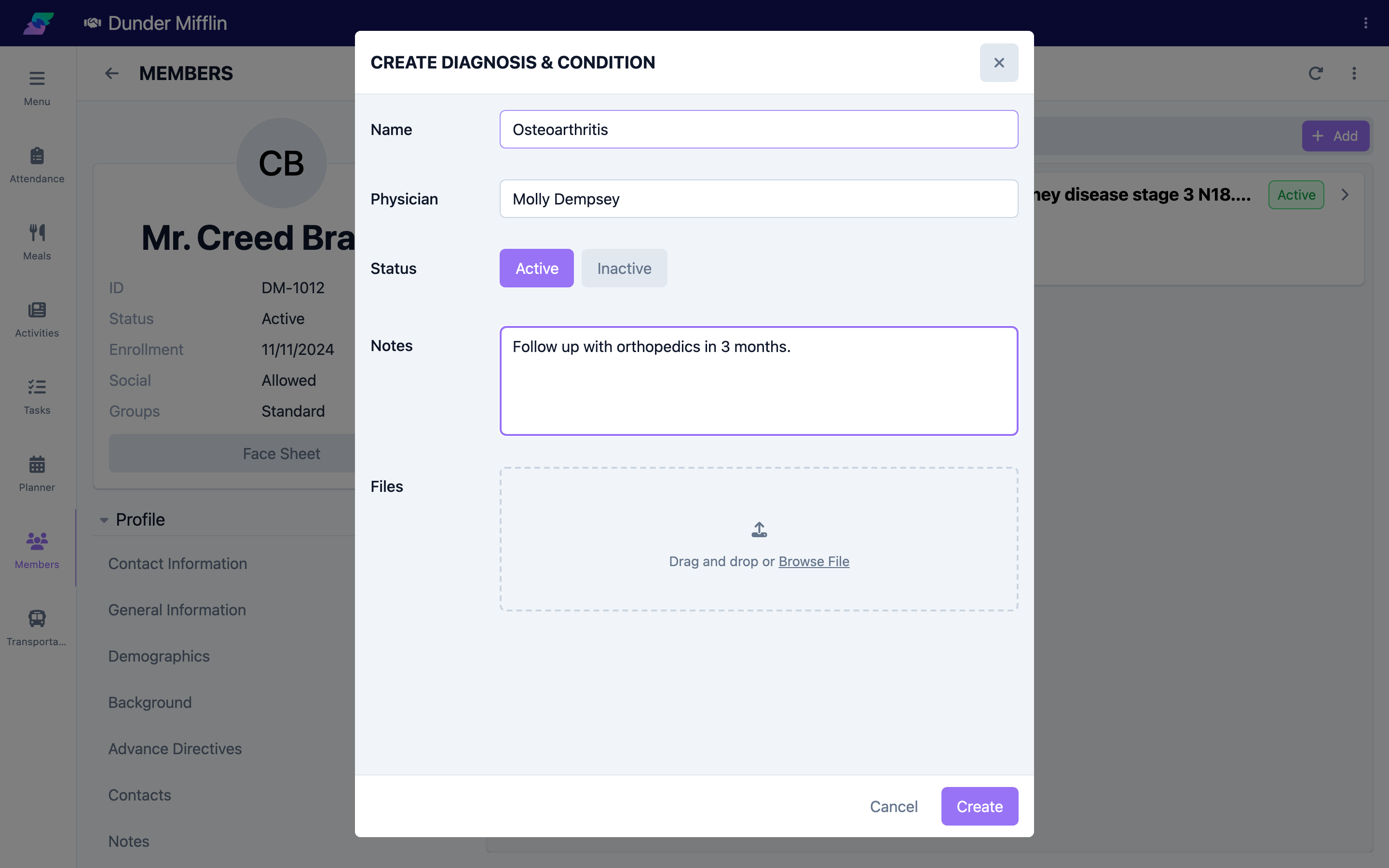Click the Create button
Image resolution: width=1389 pixels, height=868 pixels.
(979, 806)
